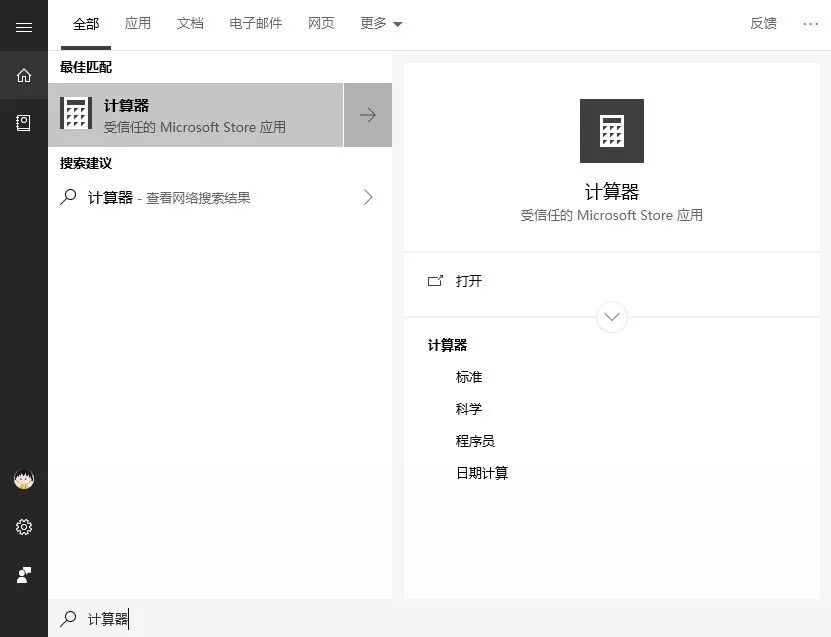831x637 pixels.
Task: Click the circular chevron to collapse actions
Action: click(x=612, y=317)
